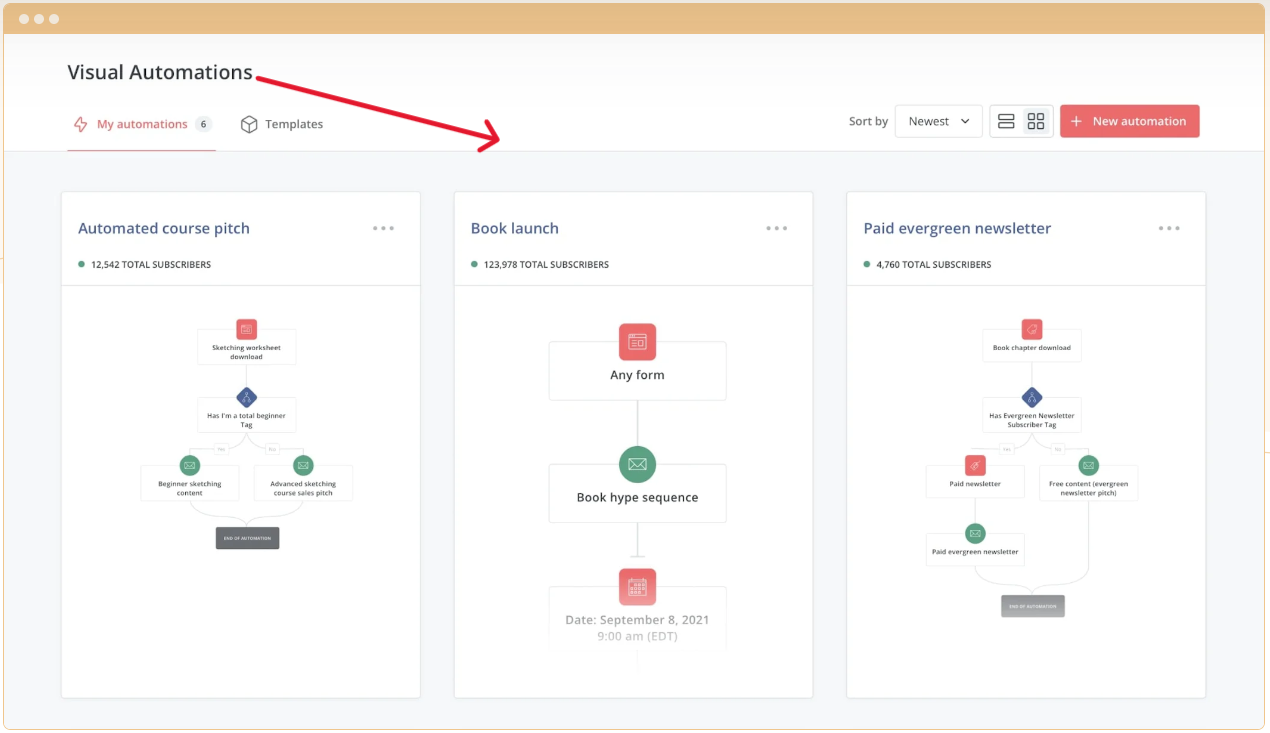
Task: Click End of Automation block in newsletter card
Action: click(x=1033, y=606)
